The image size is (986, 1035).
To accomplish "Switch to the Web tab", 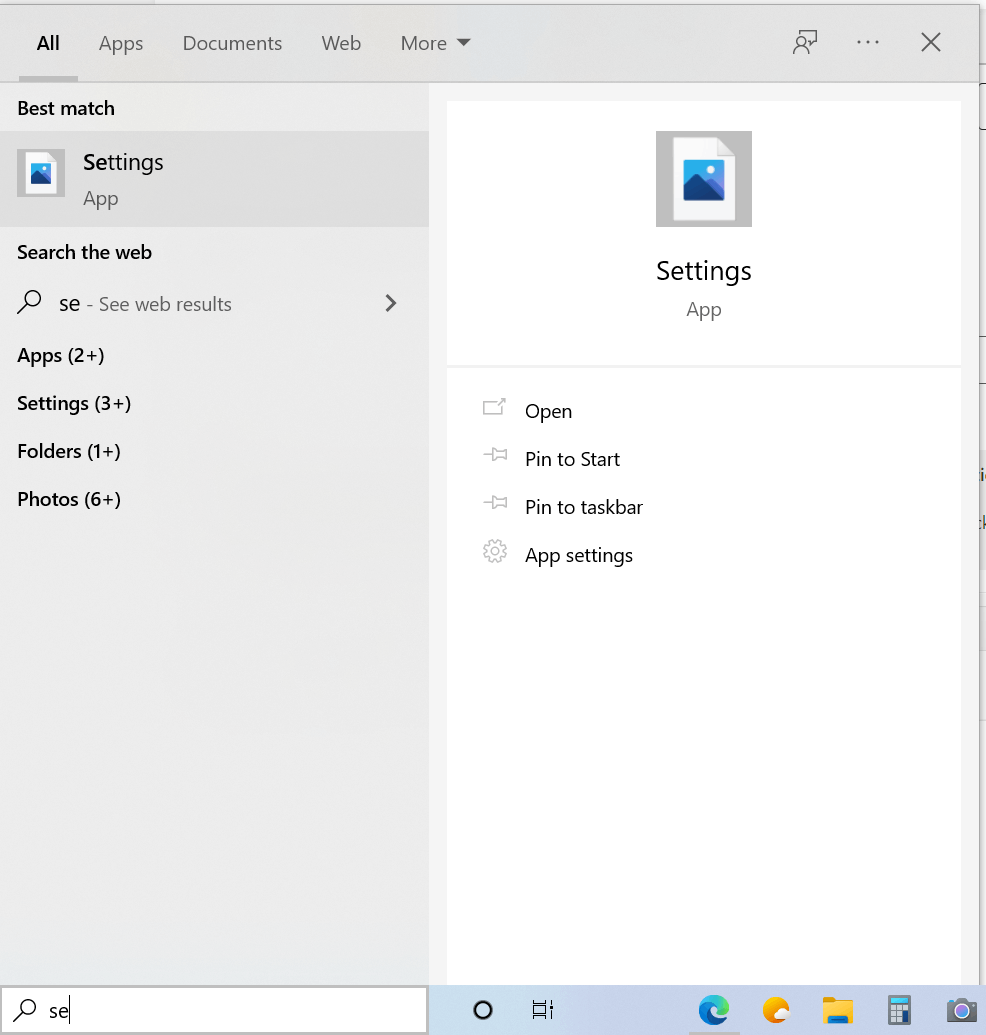I will (x=341, y=43).
